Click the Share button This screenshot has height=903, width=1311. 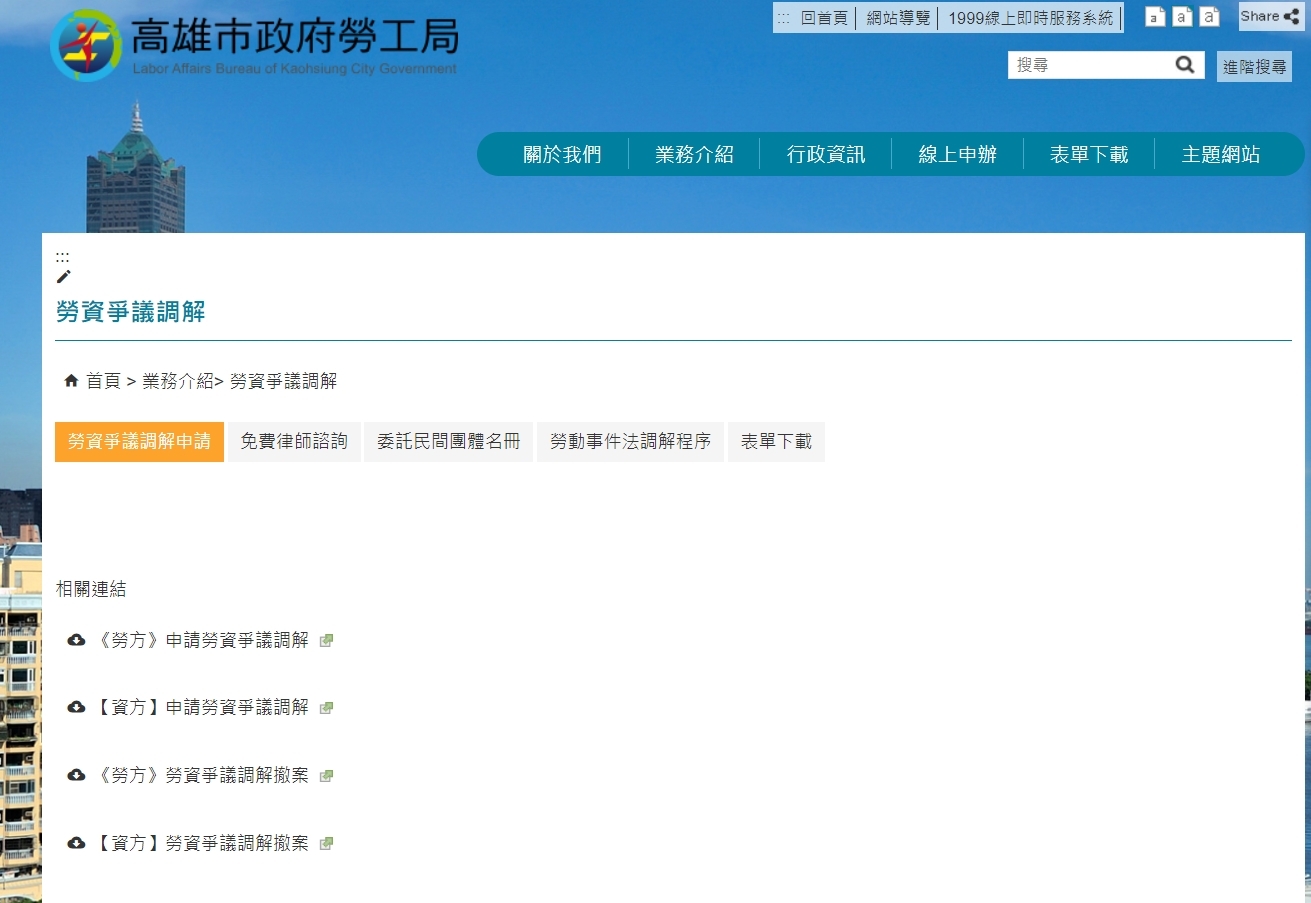(x=1271, y=16)
